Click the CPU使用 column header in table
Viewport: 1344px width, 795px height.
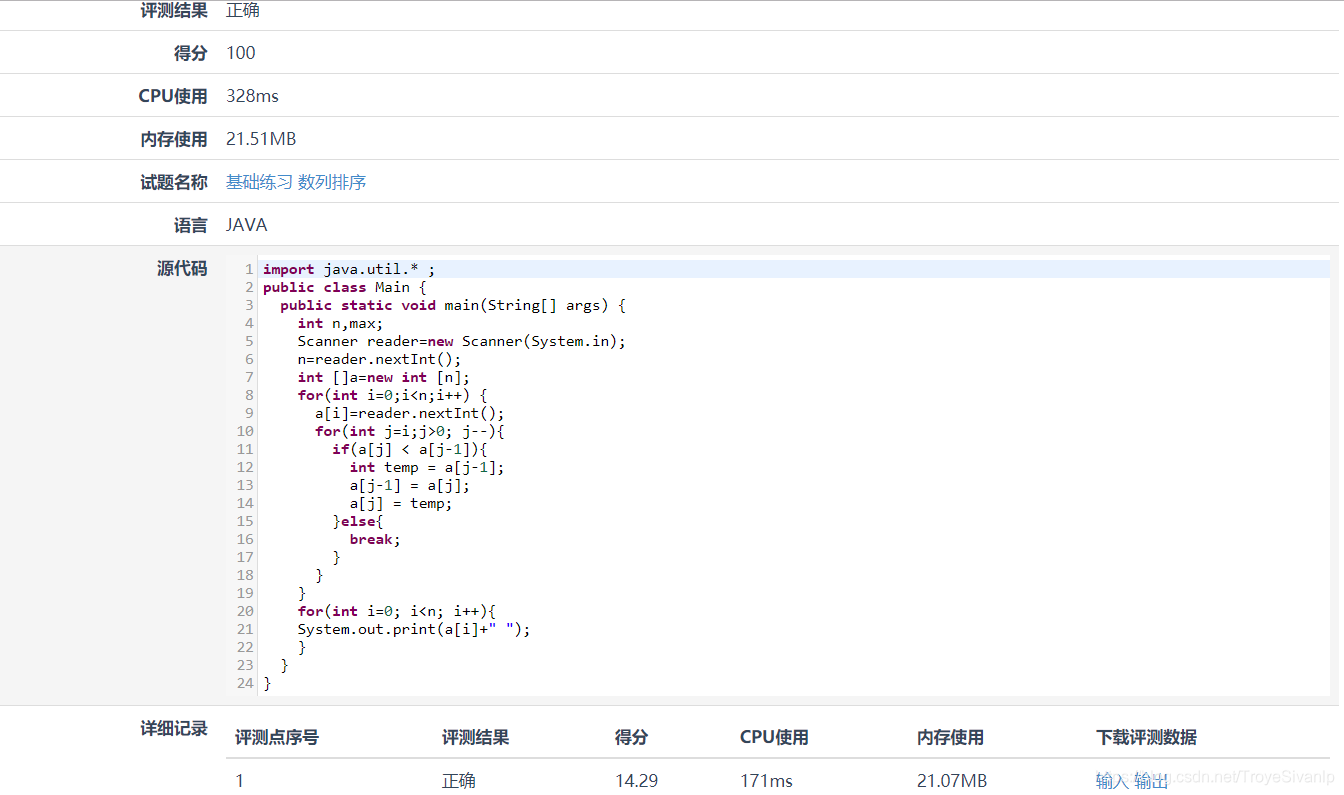point(774,738)
